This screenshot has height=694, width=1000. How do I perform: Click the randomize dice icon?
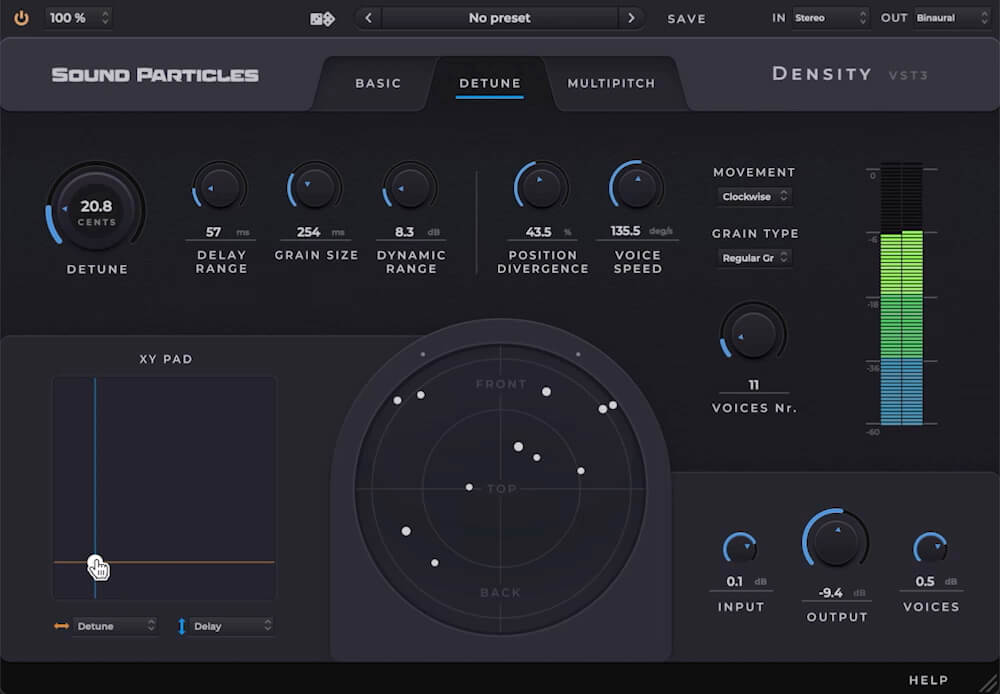pos(322,18)
